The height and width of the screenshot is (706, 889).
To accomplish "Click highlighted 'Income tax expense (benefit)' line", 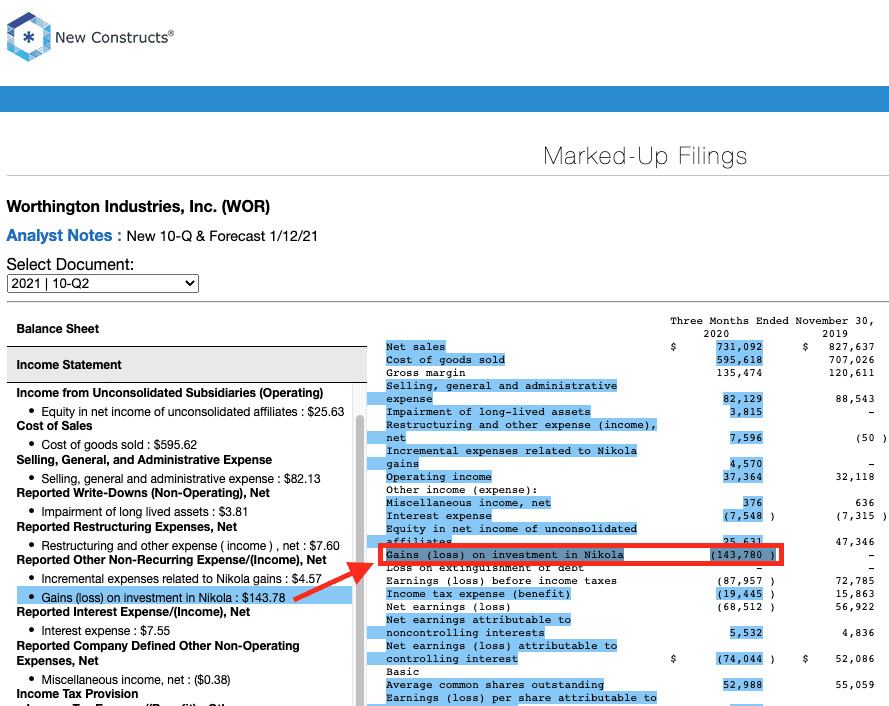I will click(x=478, y=594).
